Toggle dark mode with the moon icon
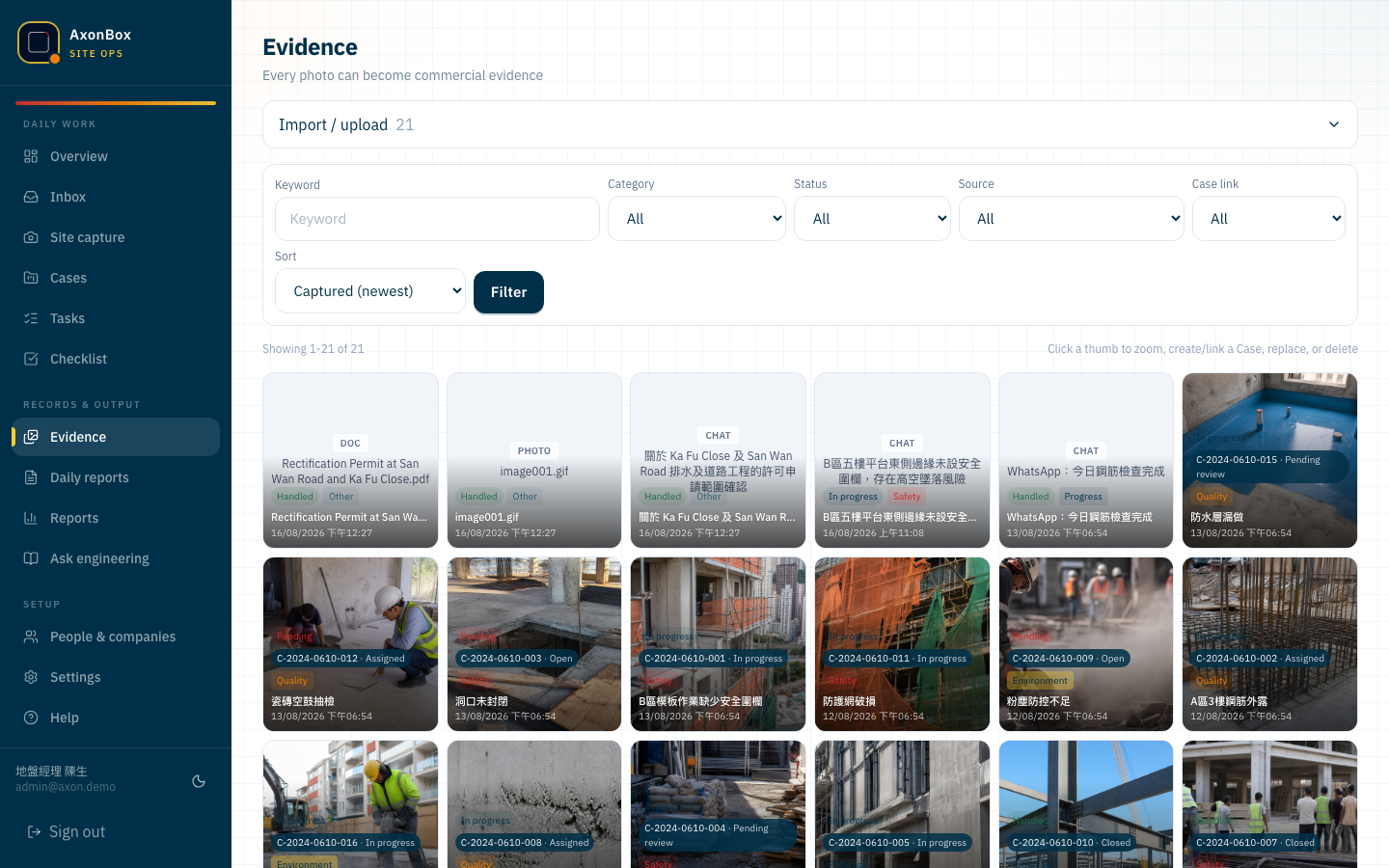Screen dimensions: 1389x868 [x=199, y=781]
